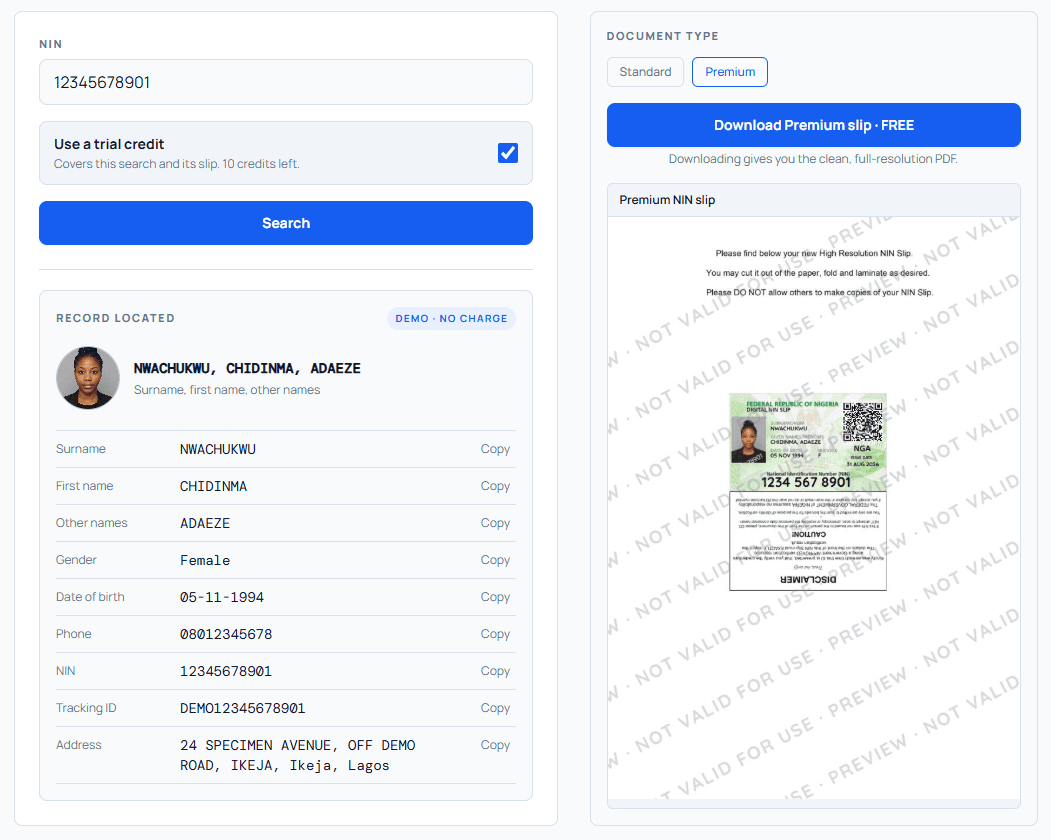Click the RECORD LOCATED heading
1051x840 pixels.
click(x=115, y=318)
